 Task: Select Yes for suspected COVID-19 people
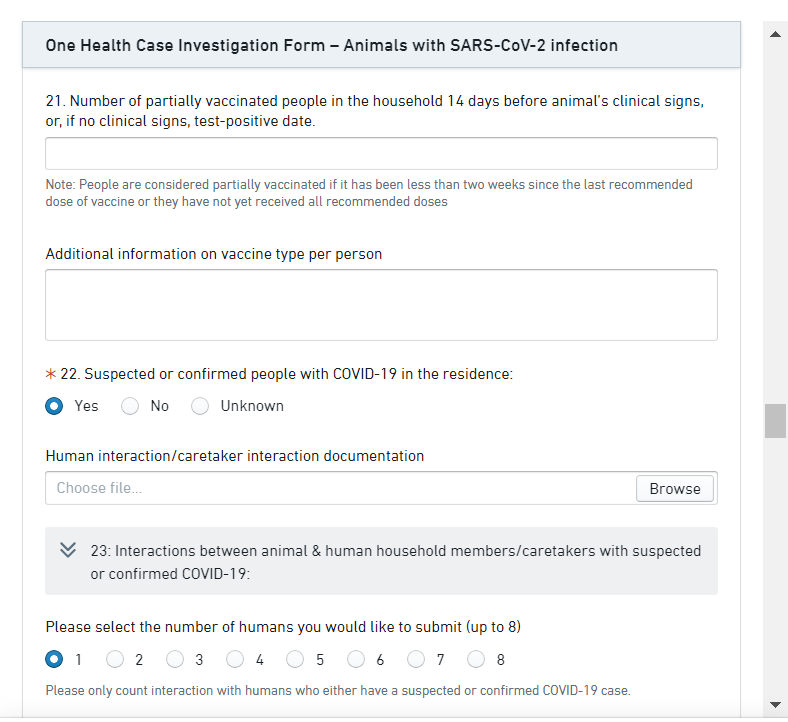54,406
